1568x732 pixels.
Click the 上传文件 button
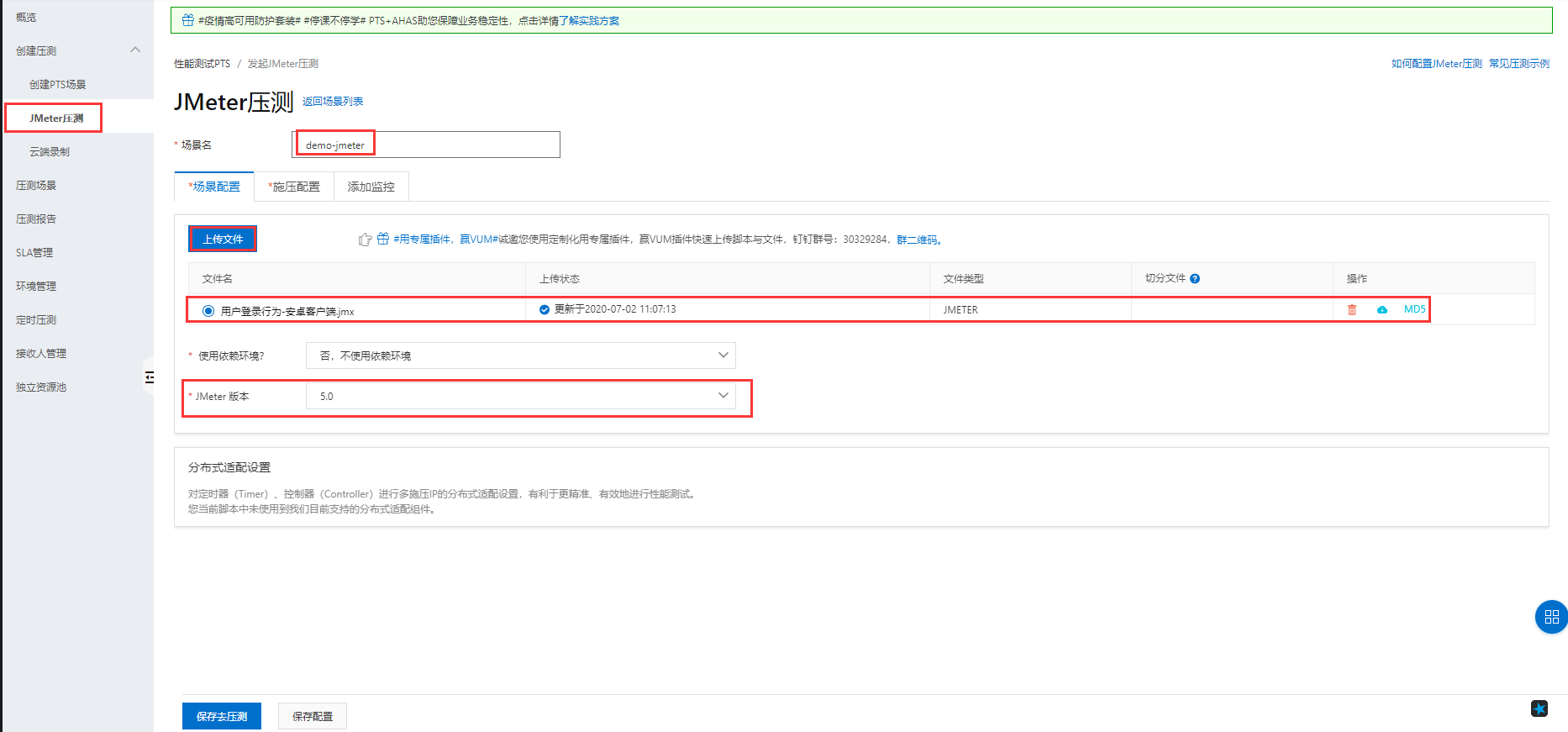tap(223, 240)
